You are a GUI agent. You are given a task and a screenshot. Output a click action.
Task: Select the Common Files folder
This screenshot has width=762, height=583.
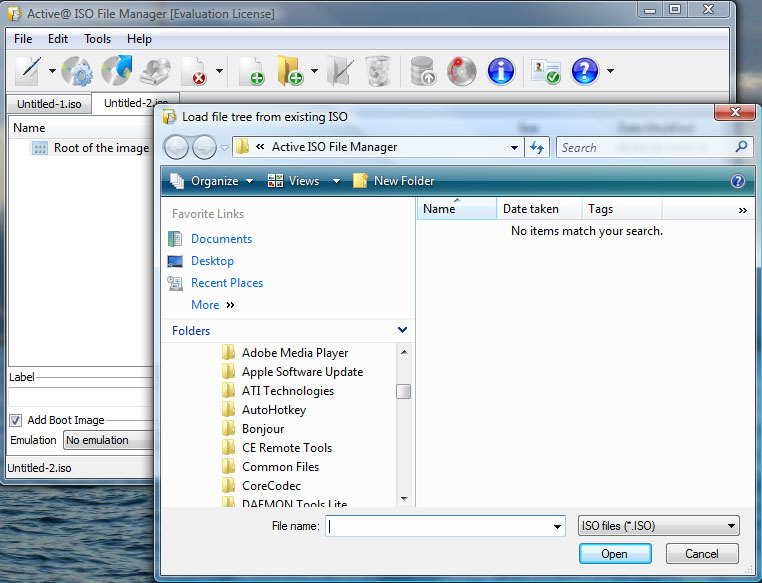click(271, 467)
